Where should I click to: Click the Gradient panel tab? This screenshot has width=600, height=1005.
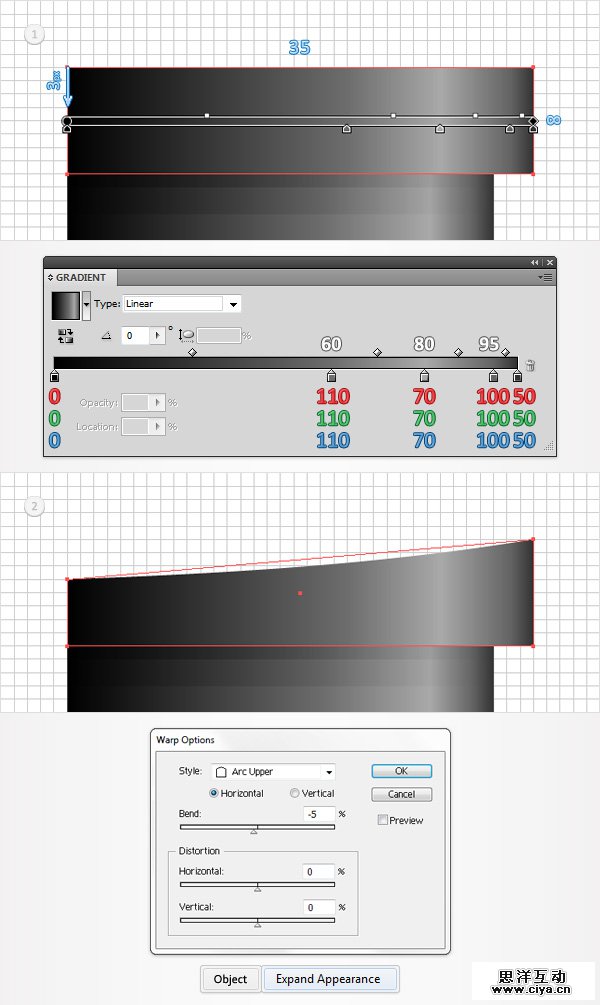tap(80, 277)
